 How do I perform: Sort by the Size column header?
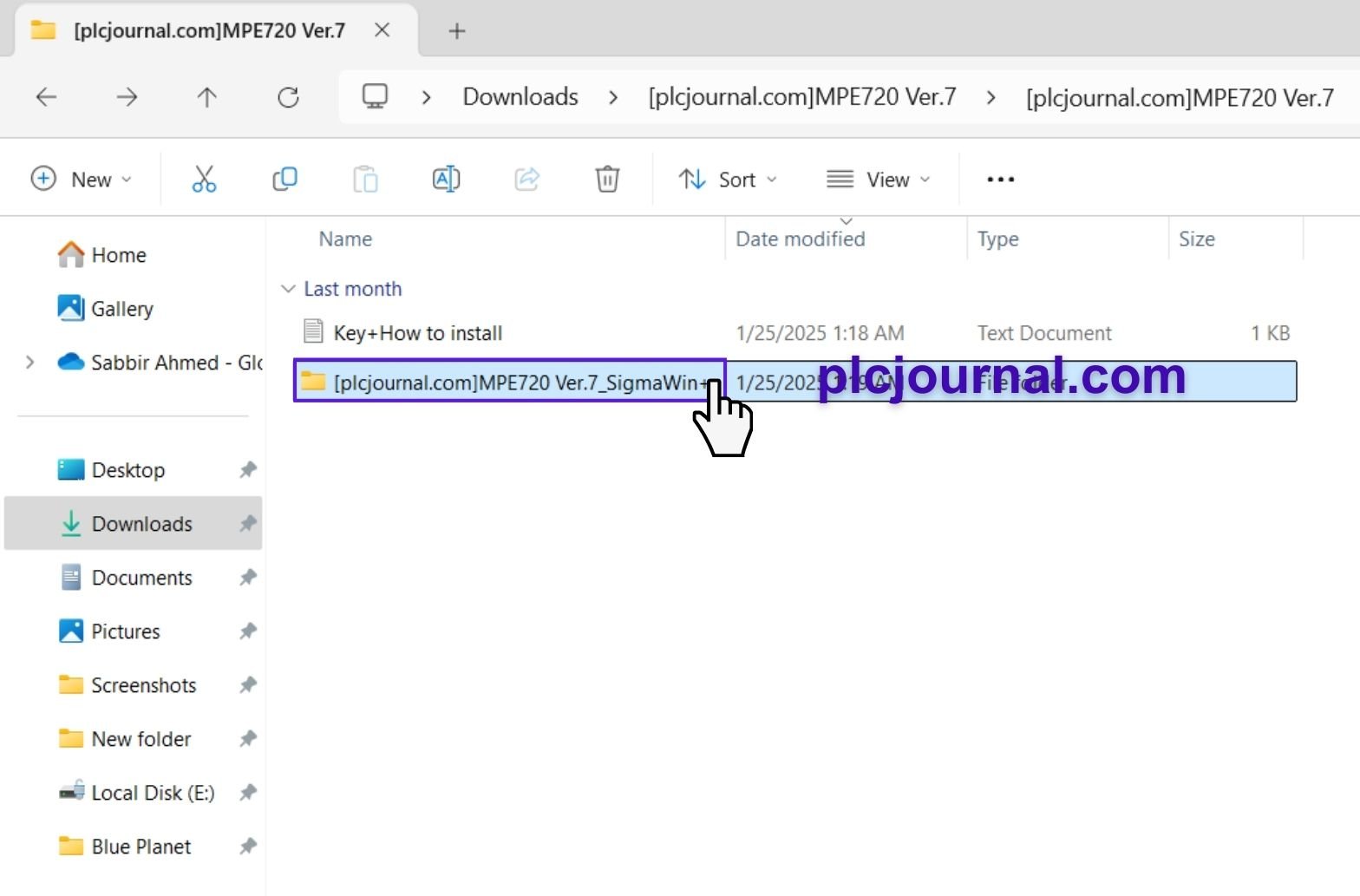pos(1196,239)
